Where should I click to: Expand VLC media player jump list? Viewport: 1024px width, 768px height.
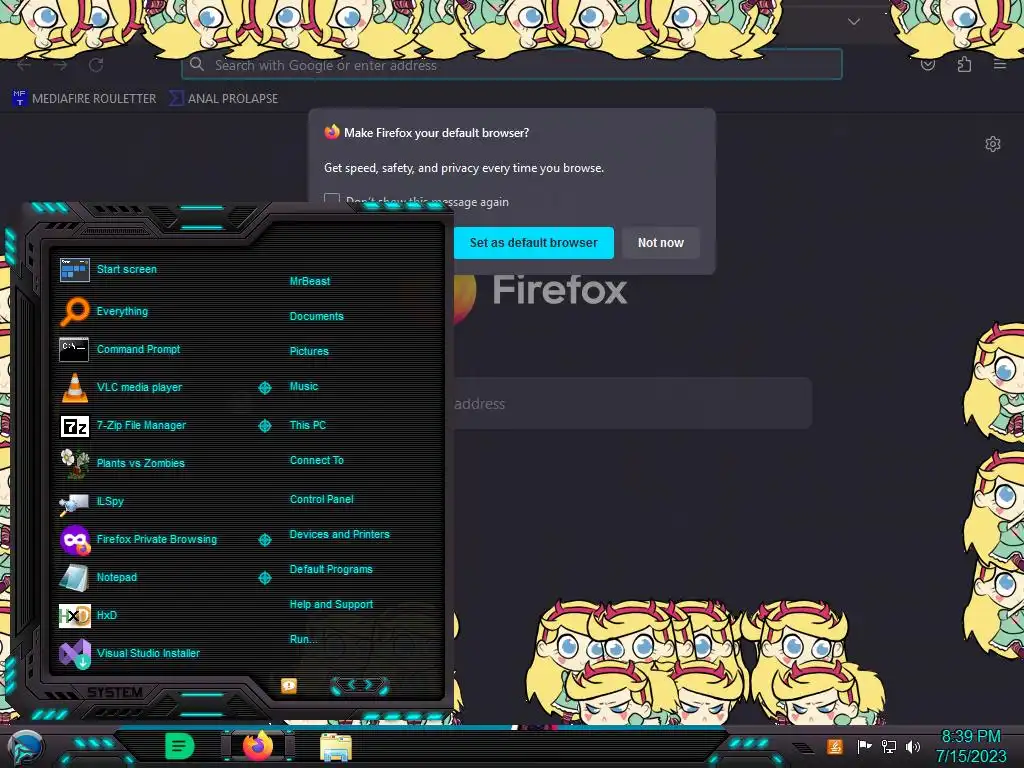[264, 388]
